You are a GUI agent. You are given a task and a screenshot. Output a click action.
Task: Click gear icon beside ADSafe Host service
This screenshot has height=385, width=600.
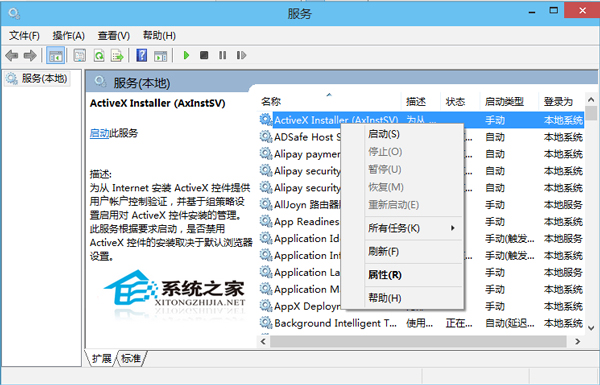pos(266,136)
